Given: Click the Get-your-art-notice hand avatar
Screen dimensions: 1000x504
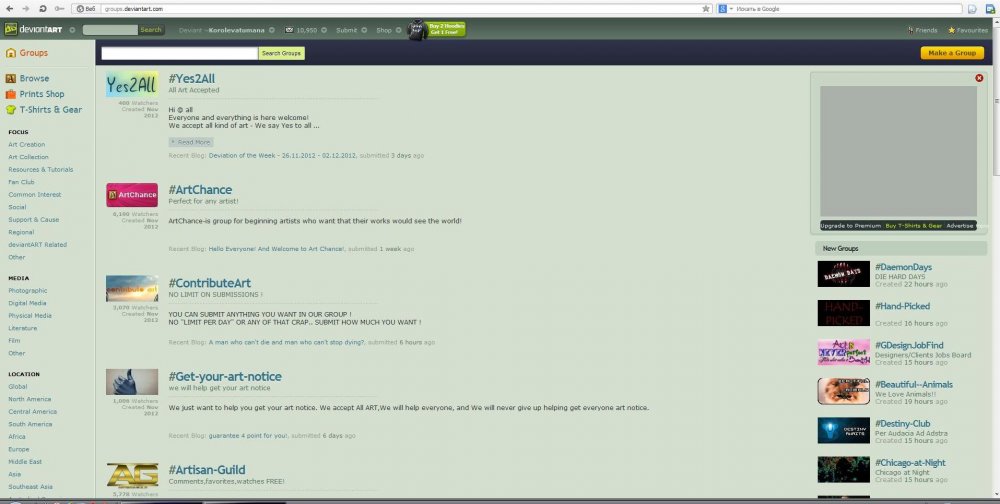Looking at the screenshot, I should click(x=132, y=382).
